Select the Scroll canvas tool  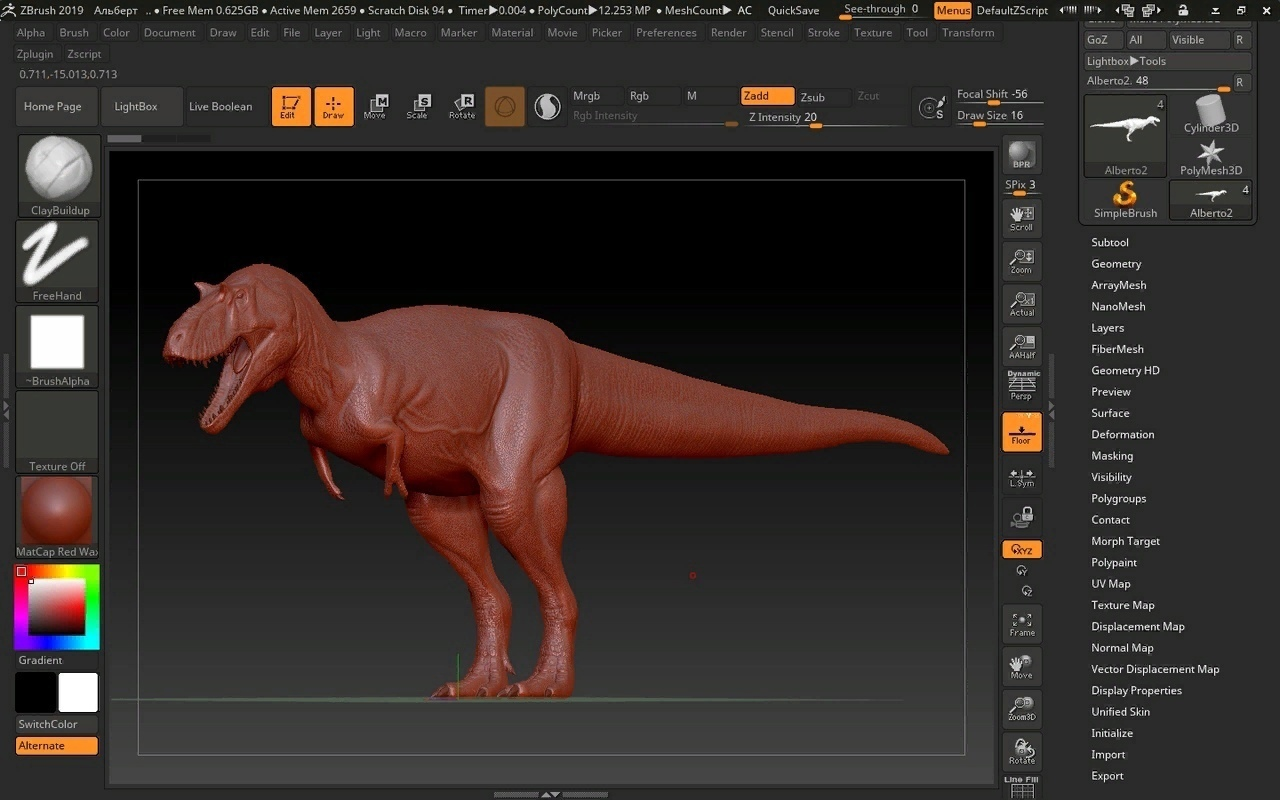(x=1022, y=218)
